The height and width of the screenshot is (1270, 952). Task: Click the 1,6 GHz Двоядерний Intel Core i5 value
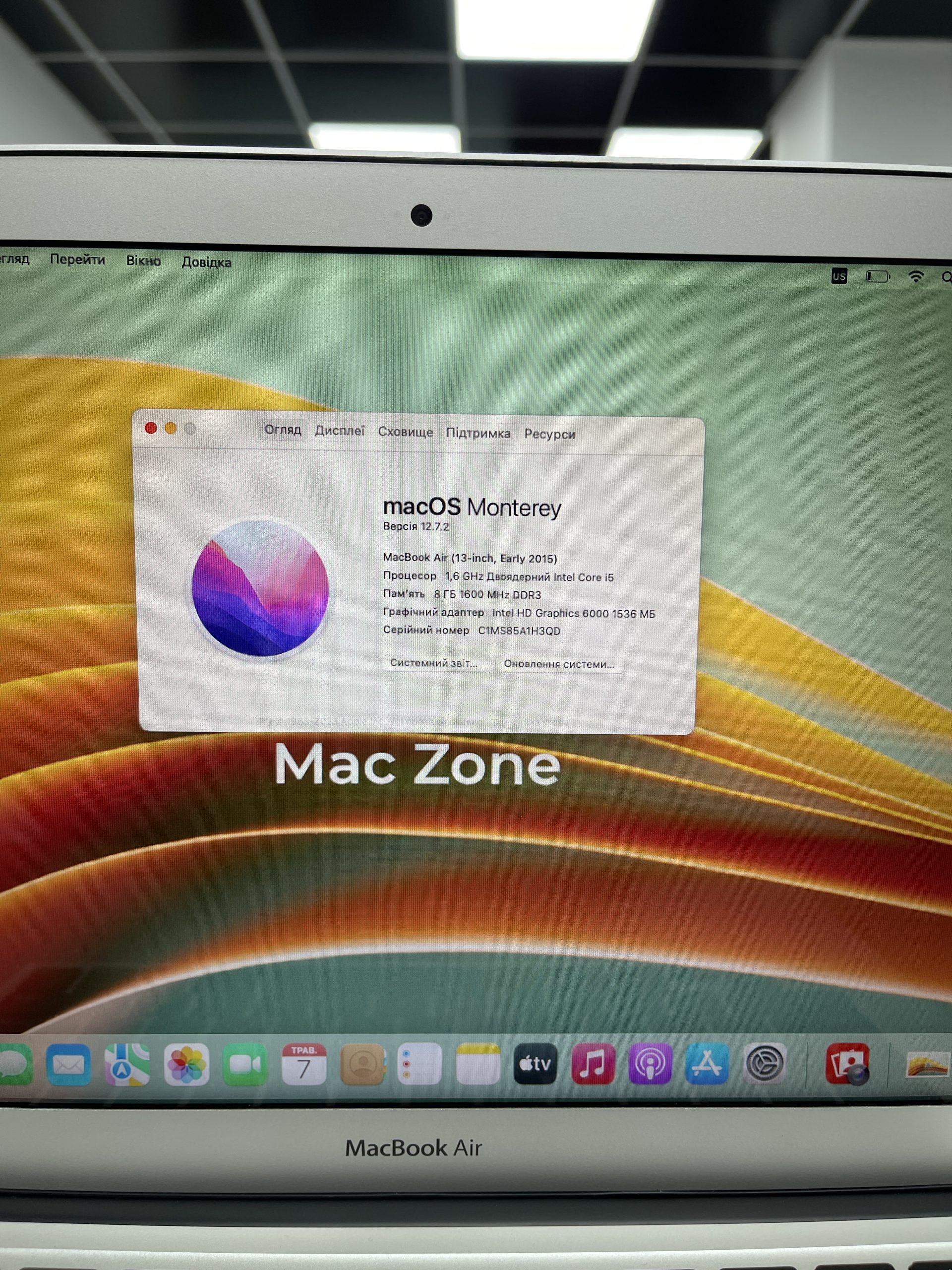tap(530, 577)
